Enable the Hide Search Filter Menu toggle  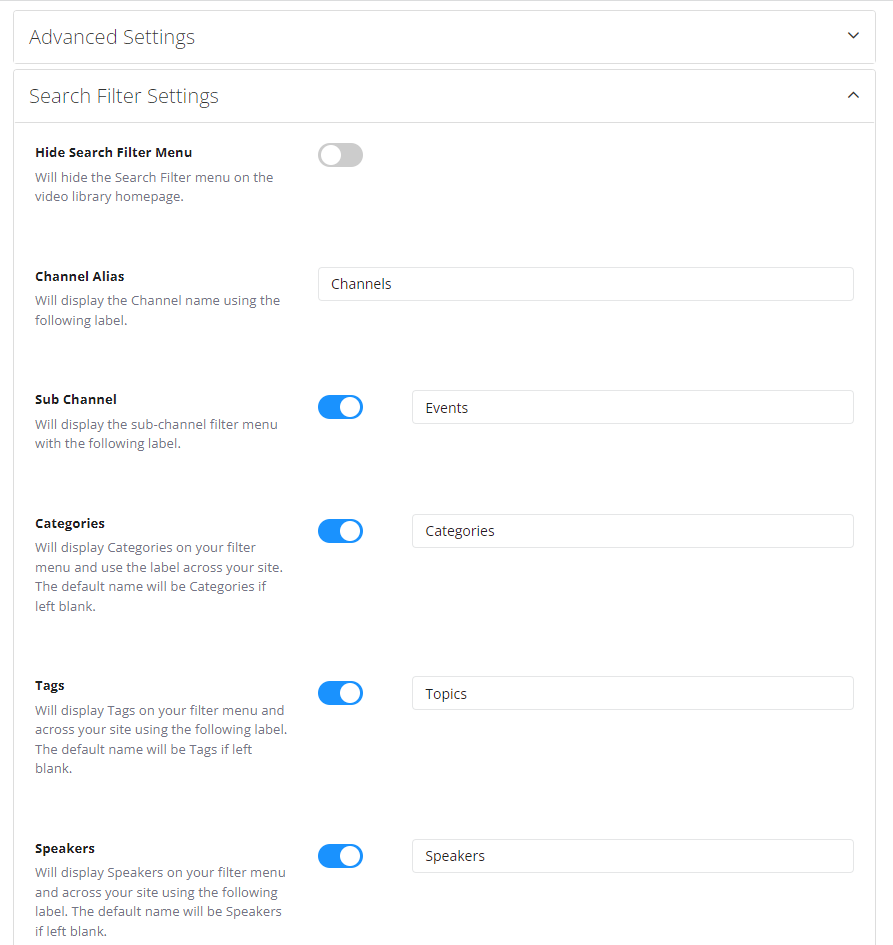[x=340, y=155]
